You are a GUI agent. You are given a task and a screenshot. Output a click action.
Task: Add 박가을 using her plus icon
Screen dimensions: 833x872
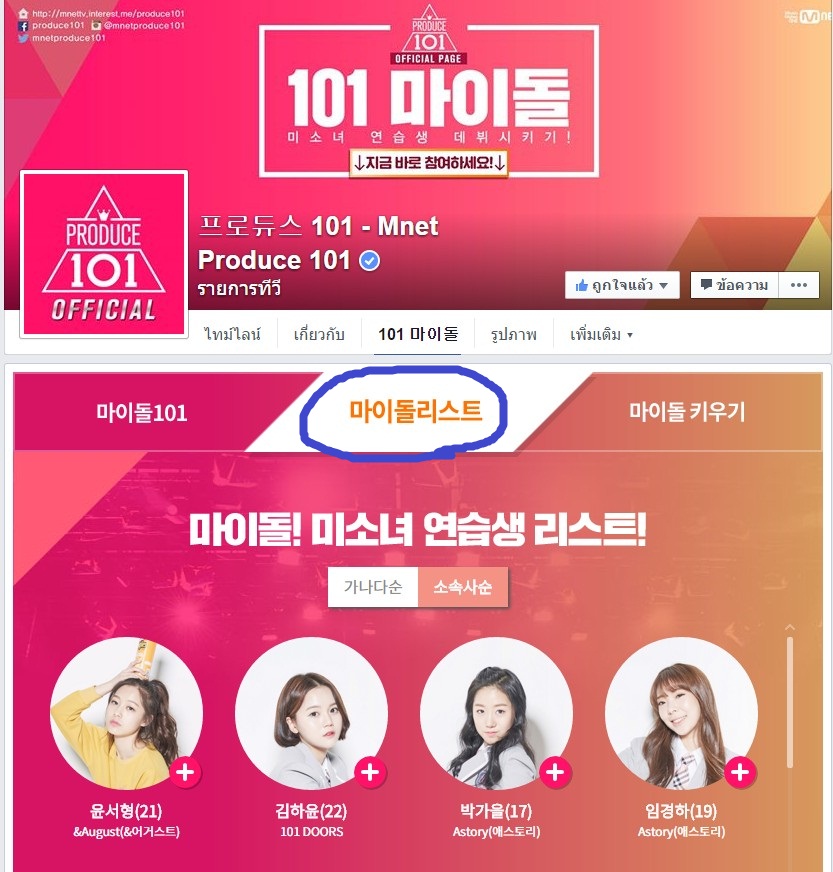click(554, 772)
